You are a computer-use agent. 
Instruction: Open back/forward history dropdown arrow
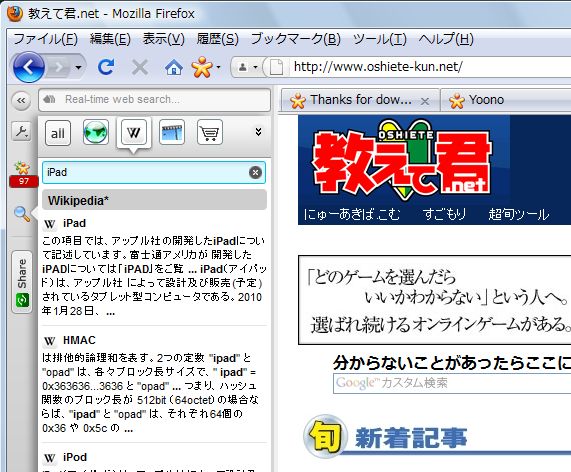click(x=78, y=67)
